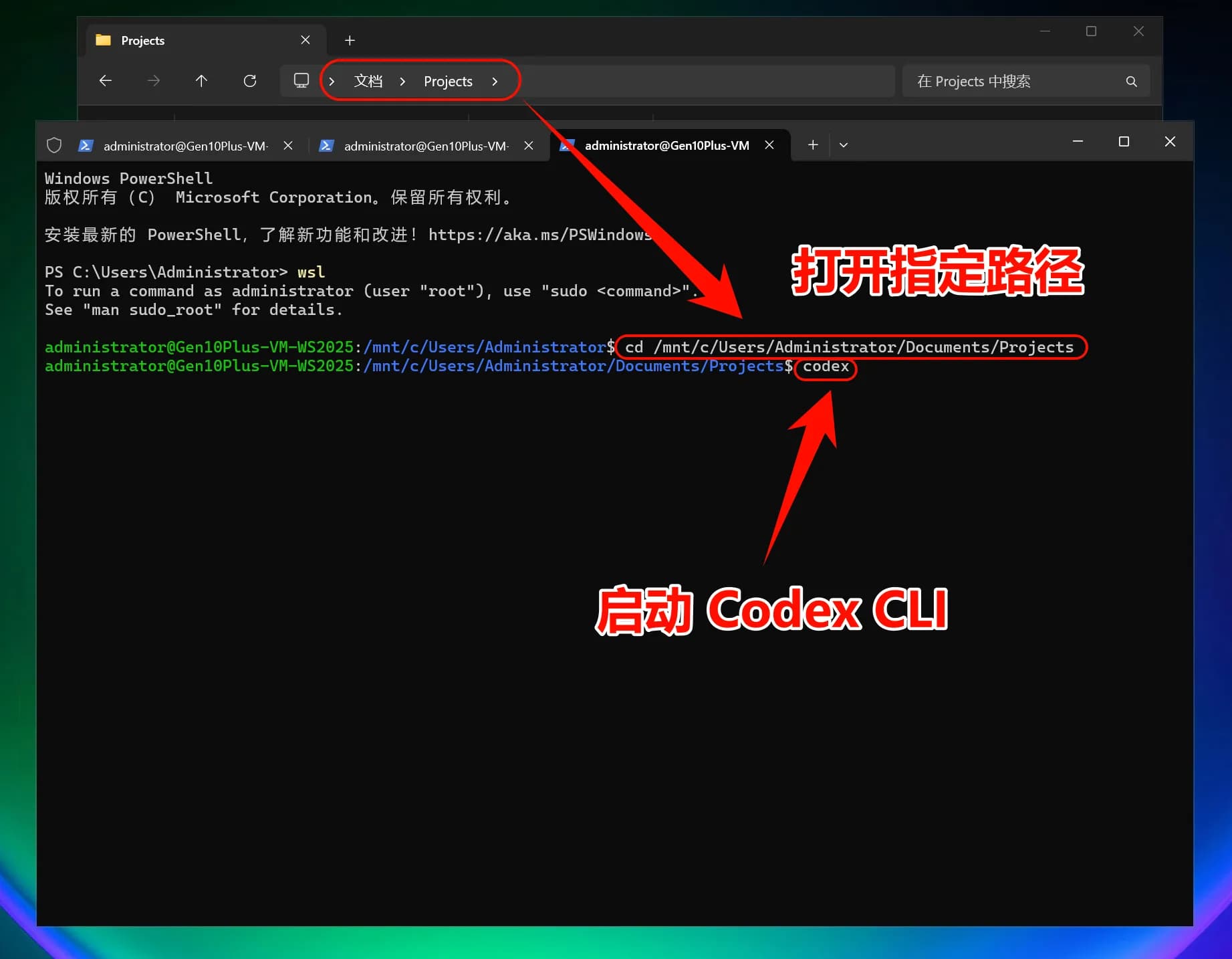Refresh the Projects folder view
The height and width of the screenshot is (959, 1232).
(250, 81)
